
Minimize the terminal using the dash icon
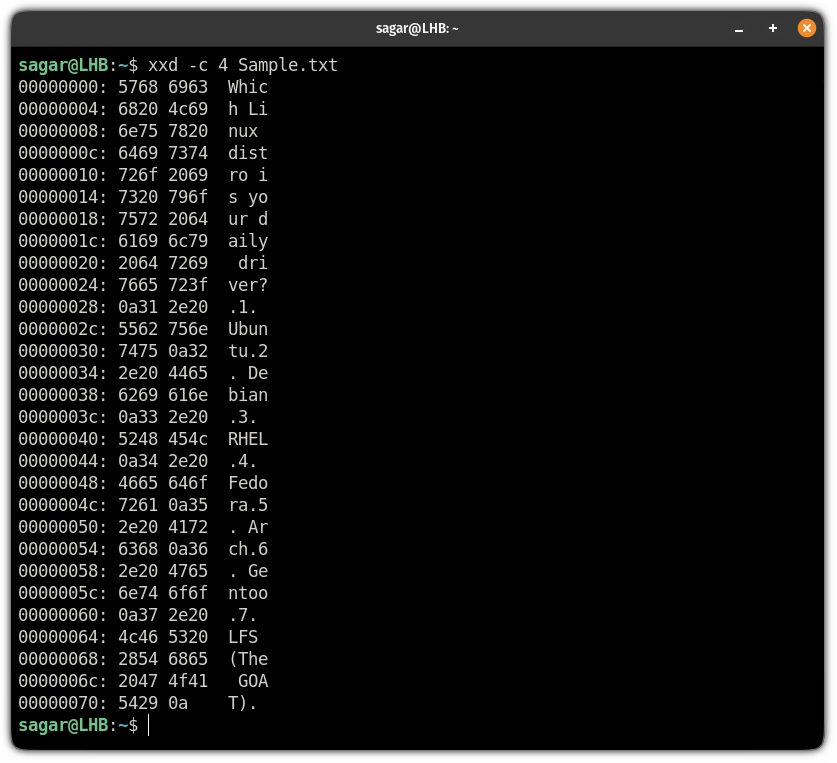(740, 29)
